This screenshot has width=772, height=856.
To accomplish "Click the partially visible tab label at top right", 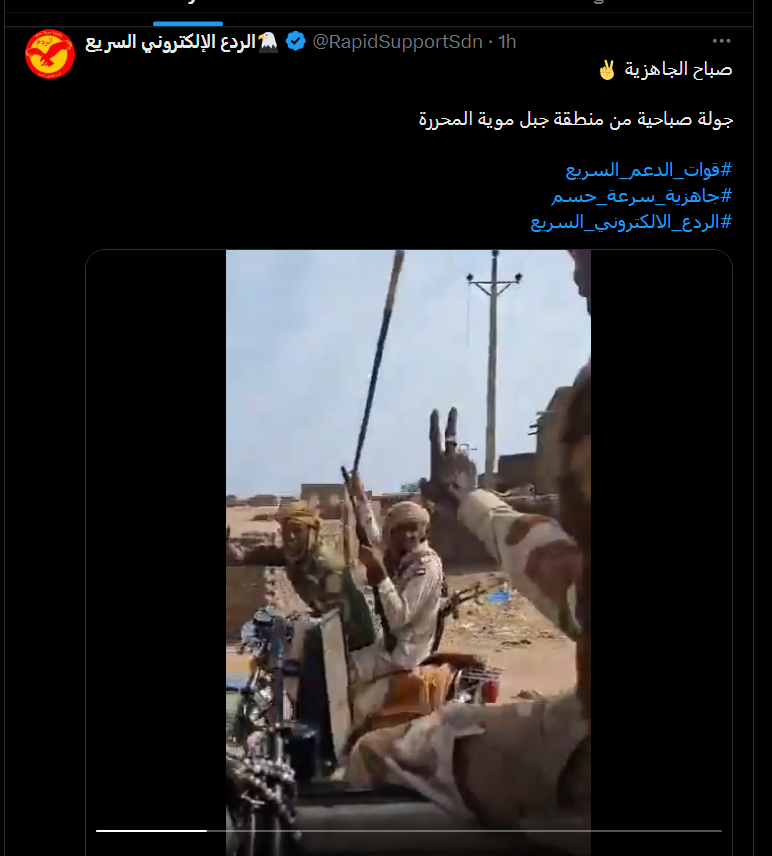I will pos(598,2).
